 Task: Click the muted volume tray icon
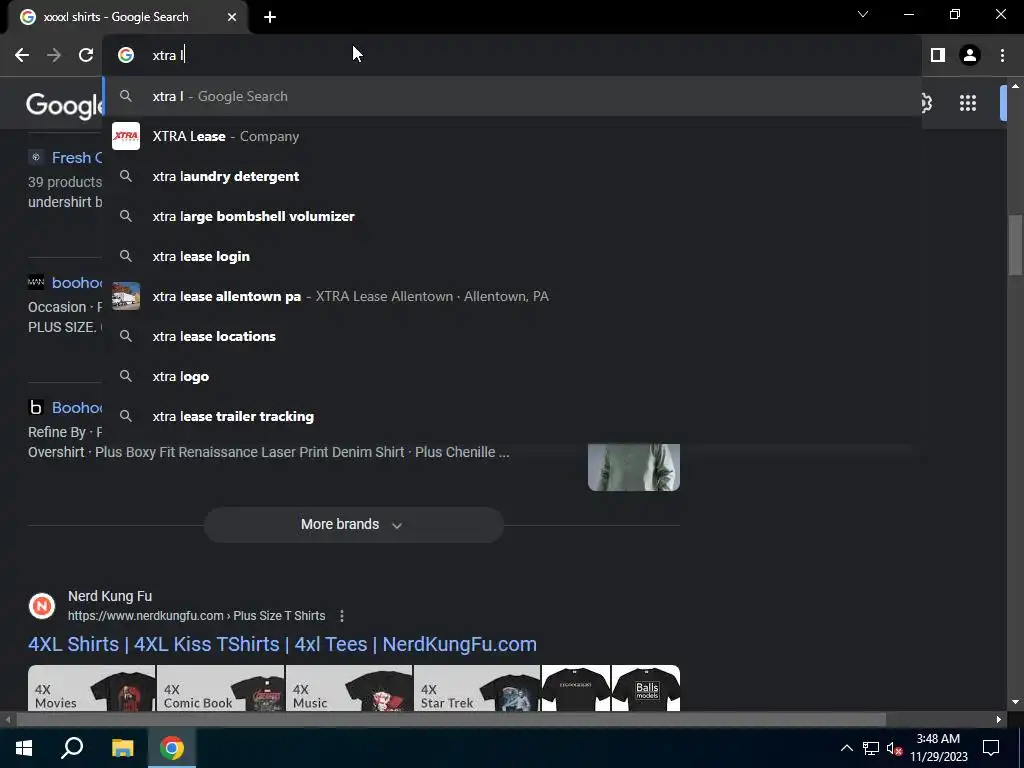895,748
